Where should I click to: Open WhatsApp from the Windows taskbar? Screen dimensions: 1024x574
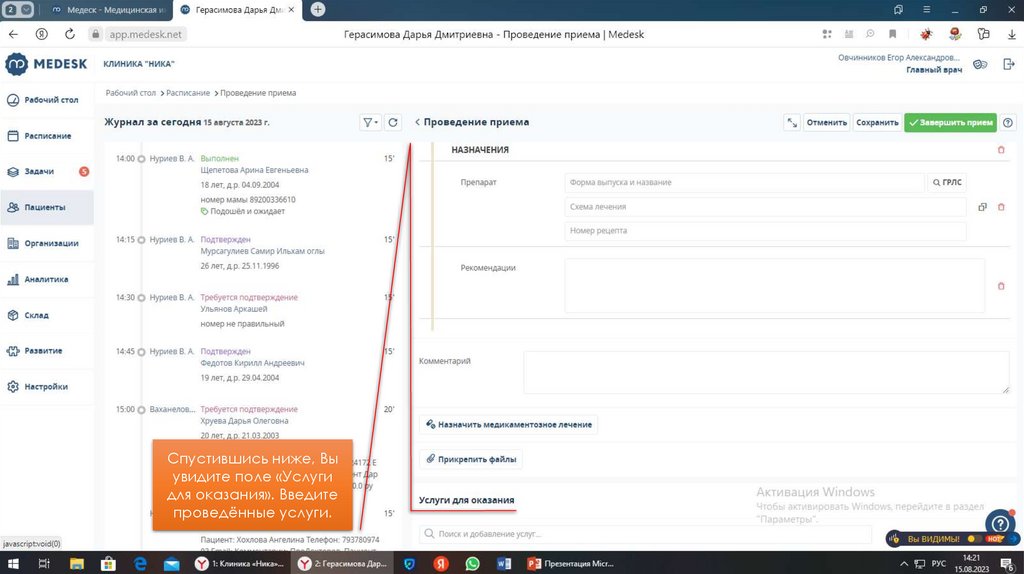472,564
